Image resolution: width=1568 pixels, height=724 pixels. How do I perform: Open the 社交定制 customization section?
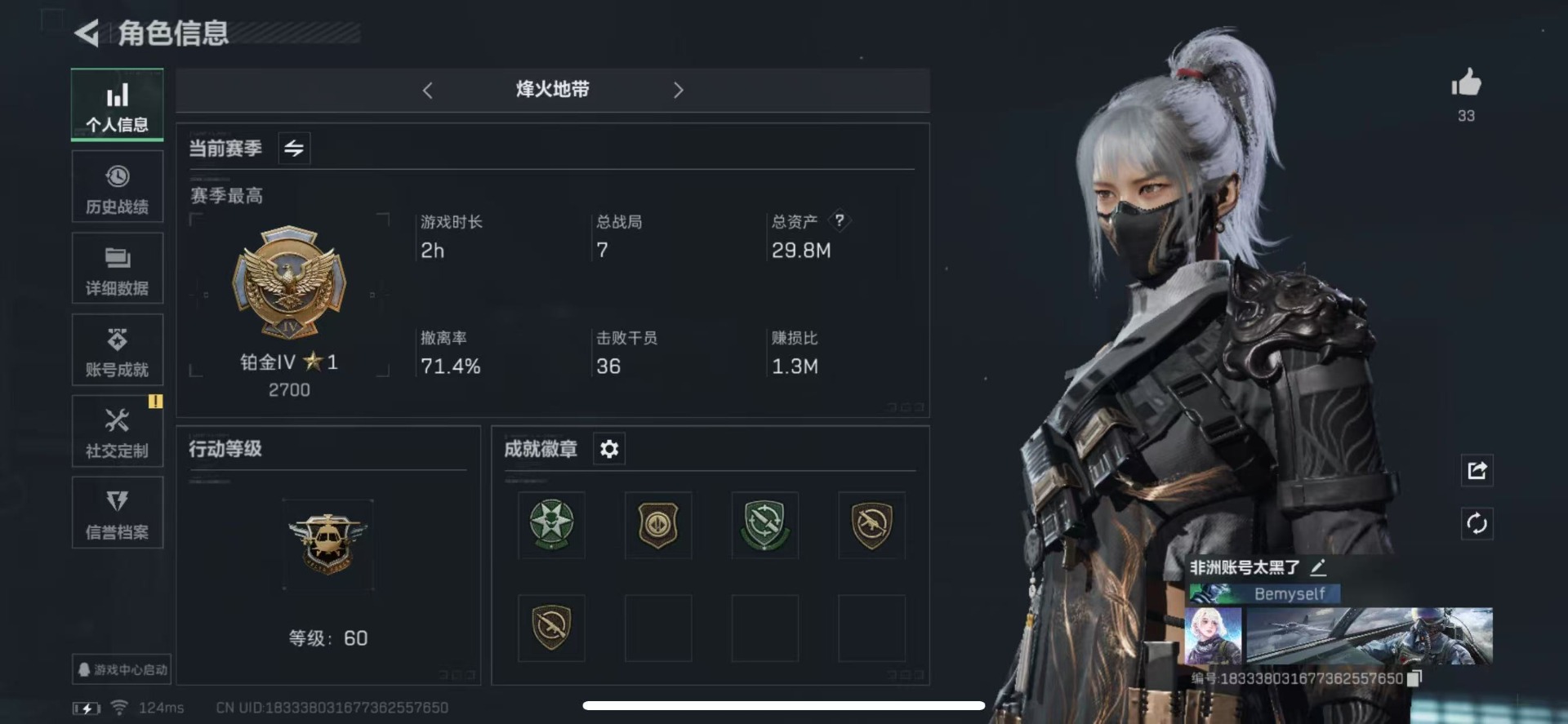(x=117, y=432)
